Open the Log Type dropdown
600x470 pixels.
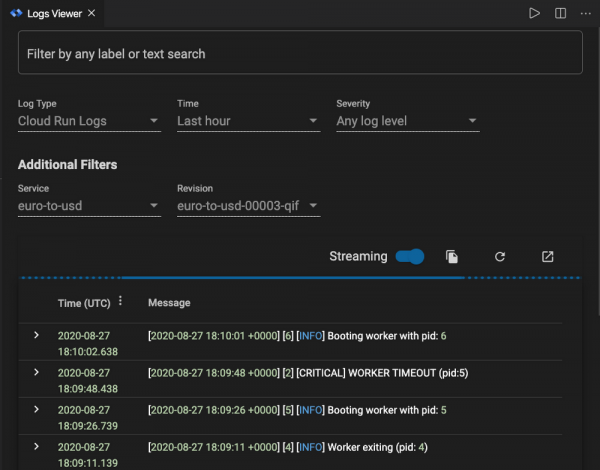88,121
